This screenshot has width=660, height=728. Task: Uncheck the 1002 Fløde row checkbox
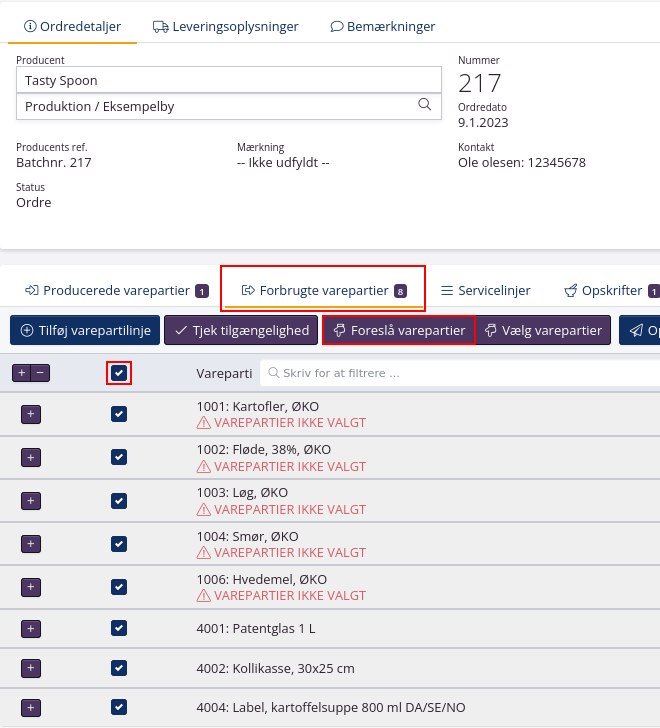point(119,457)
